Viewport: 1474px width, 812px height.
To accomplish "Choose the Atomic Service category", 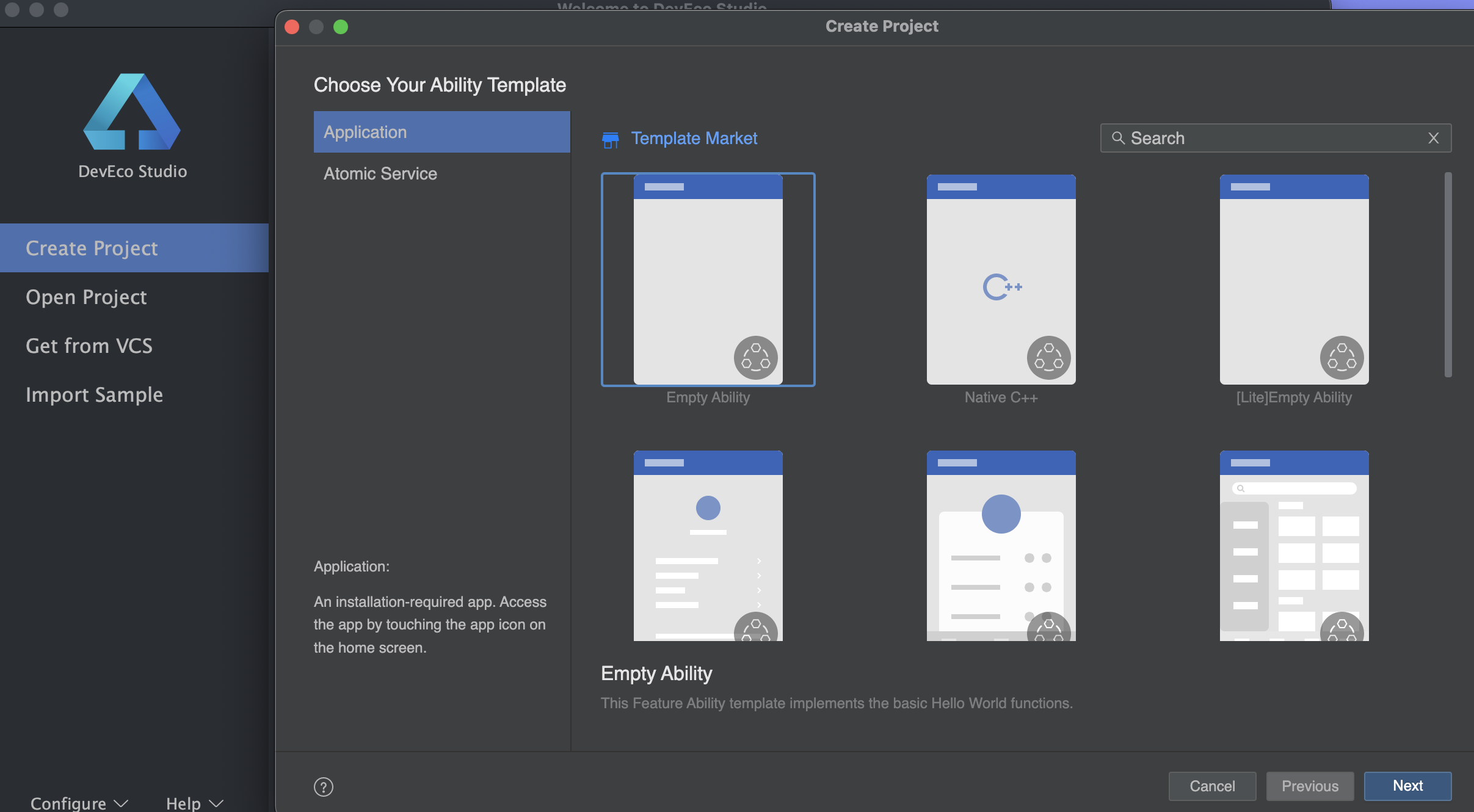I will [442, 173].
